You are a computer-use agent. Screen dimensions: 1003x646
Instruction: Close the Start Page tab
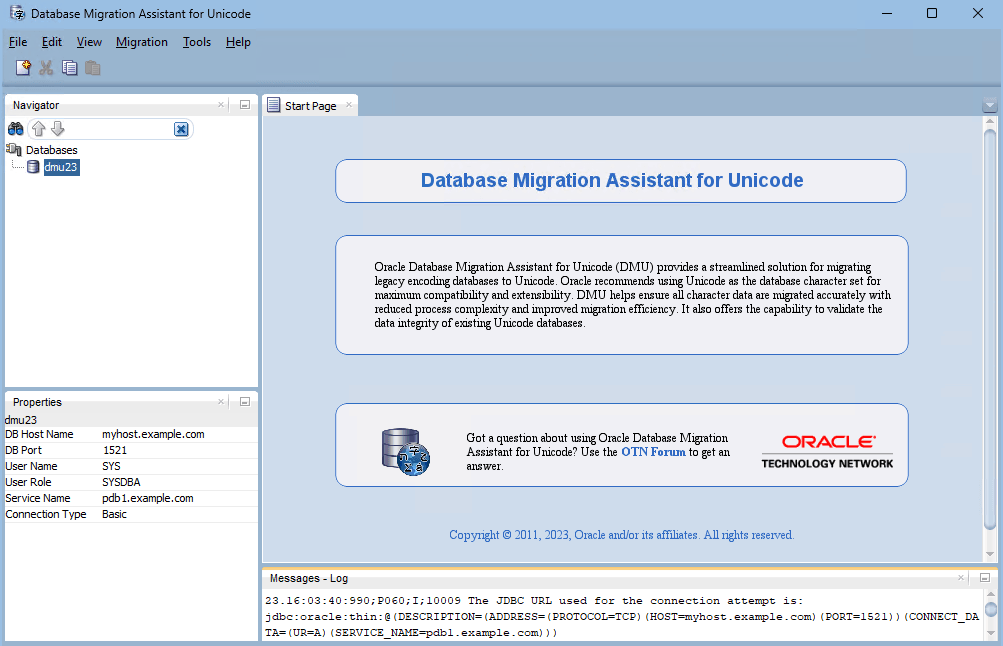point(349,105)
